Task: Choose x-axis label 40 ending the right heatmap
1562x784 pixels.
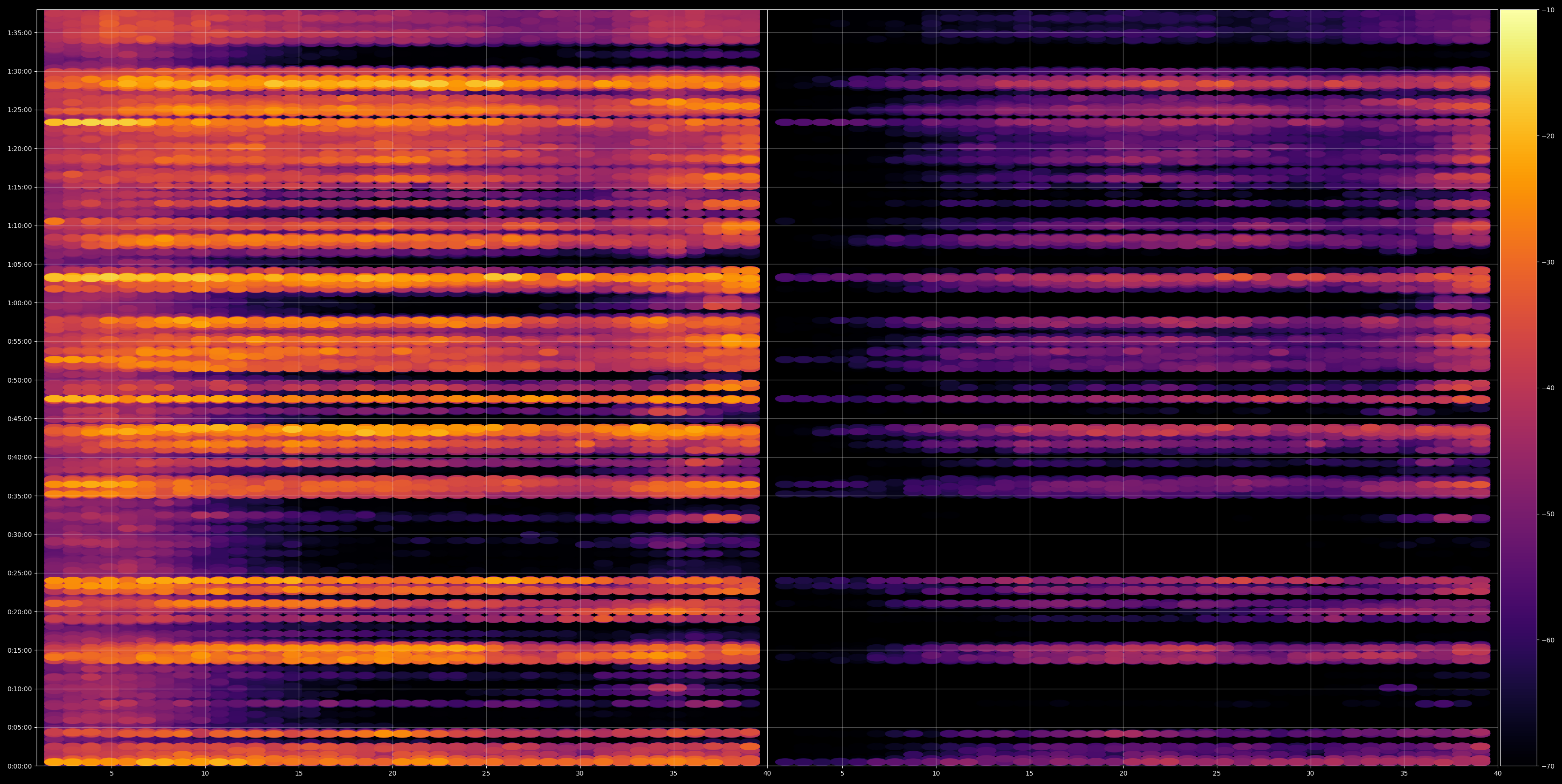Action: point(1498,774)
